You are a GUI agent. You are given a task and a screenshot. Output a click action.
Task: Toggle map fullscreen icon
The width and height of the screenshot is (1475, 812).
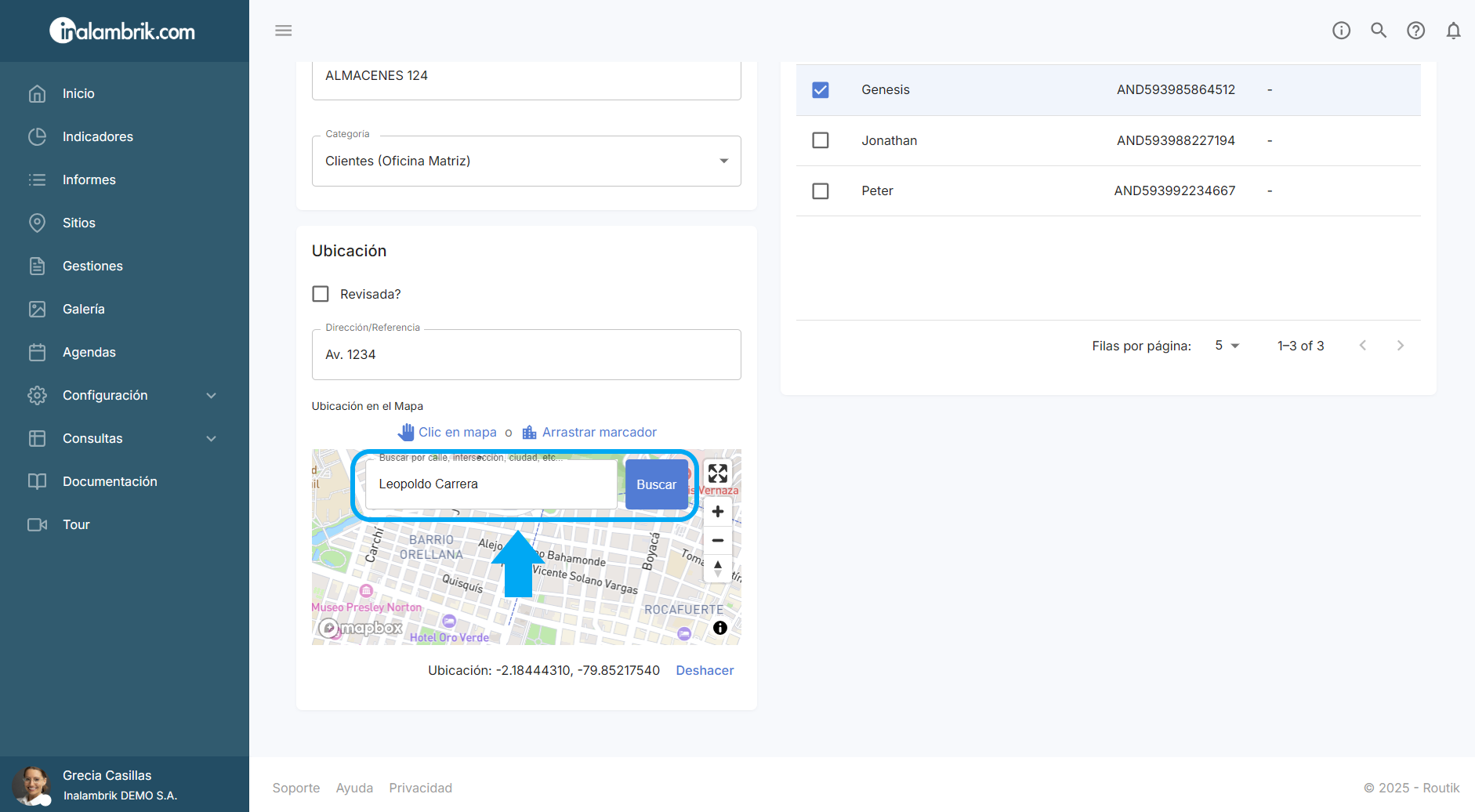(x=718, y=473)
